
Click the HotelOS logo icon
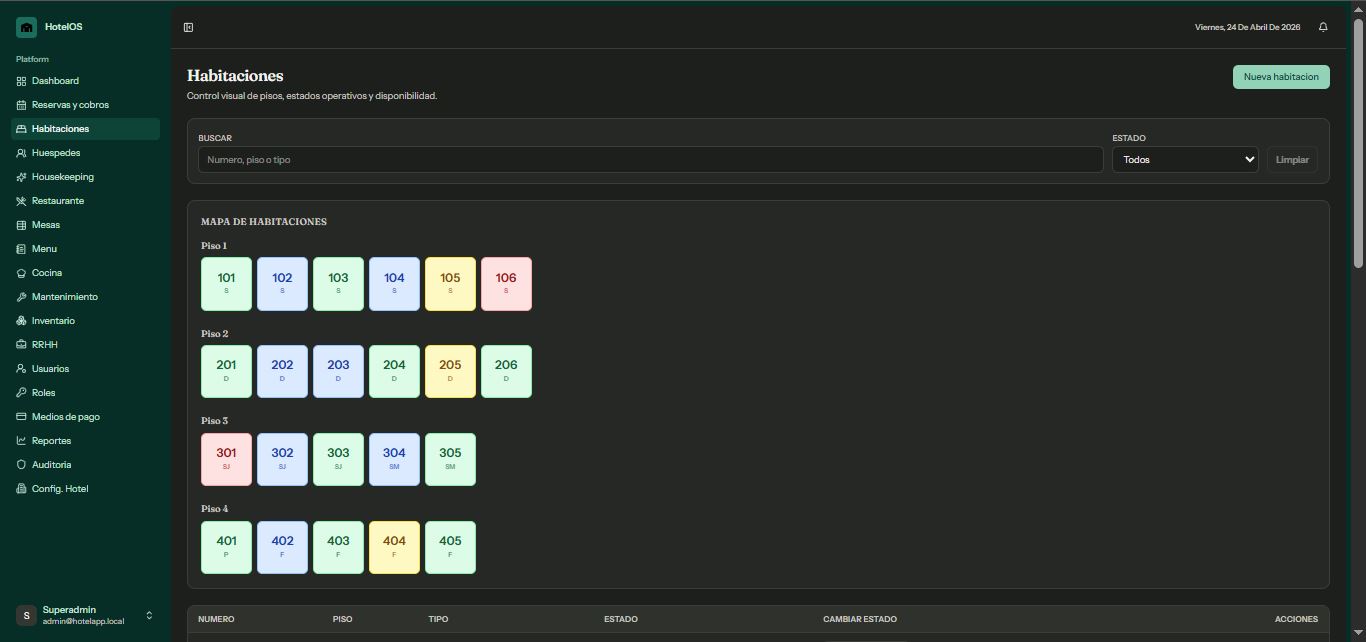[26, 27]
